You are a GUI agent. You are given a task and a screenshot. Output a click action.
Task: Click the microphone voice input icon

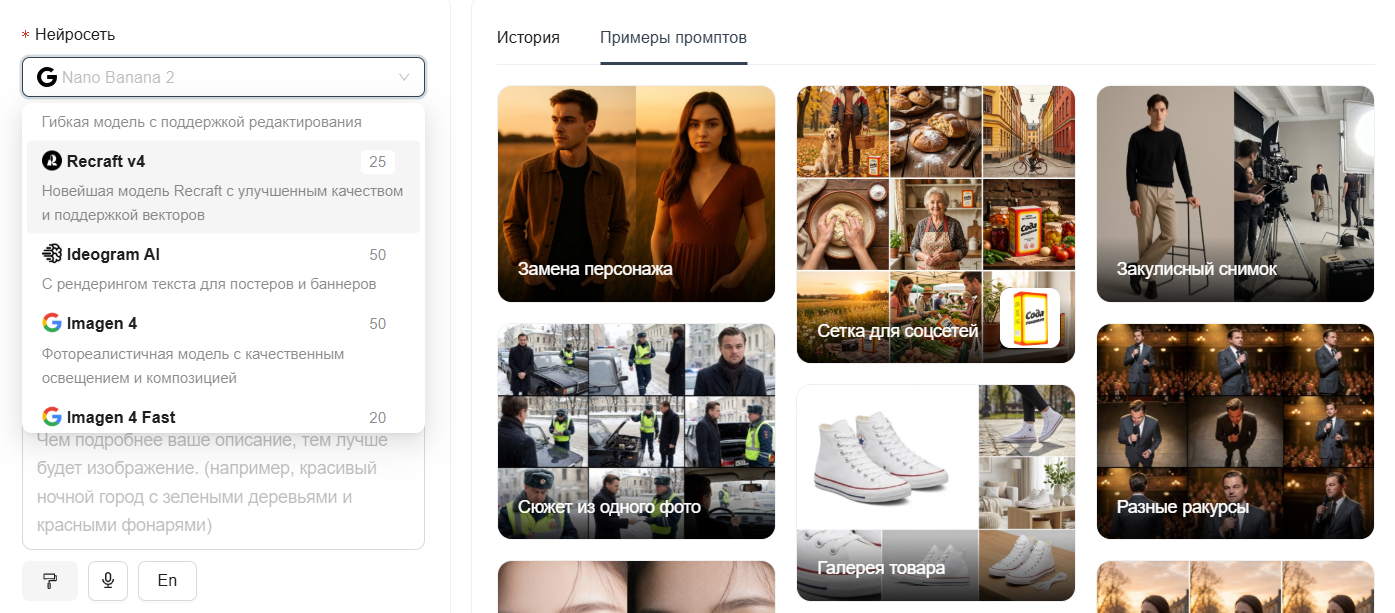pos(108,581)
